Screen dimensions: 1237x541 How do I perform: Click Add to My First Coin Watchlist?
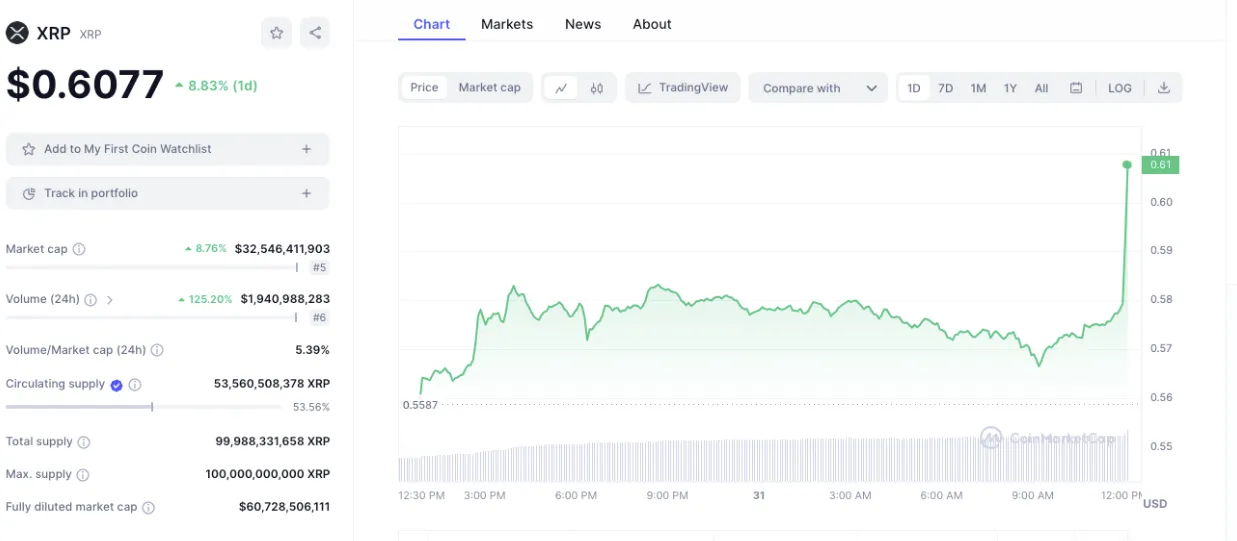(x=168, y=149)
